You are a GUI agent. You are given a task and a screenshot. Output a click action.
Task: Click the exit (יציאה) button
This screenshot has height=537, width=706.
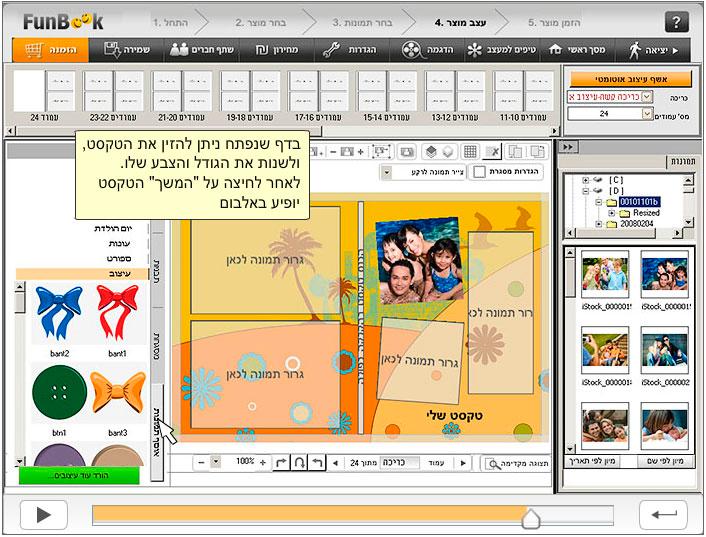(653, 50)
